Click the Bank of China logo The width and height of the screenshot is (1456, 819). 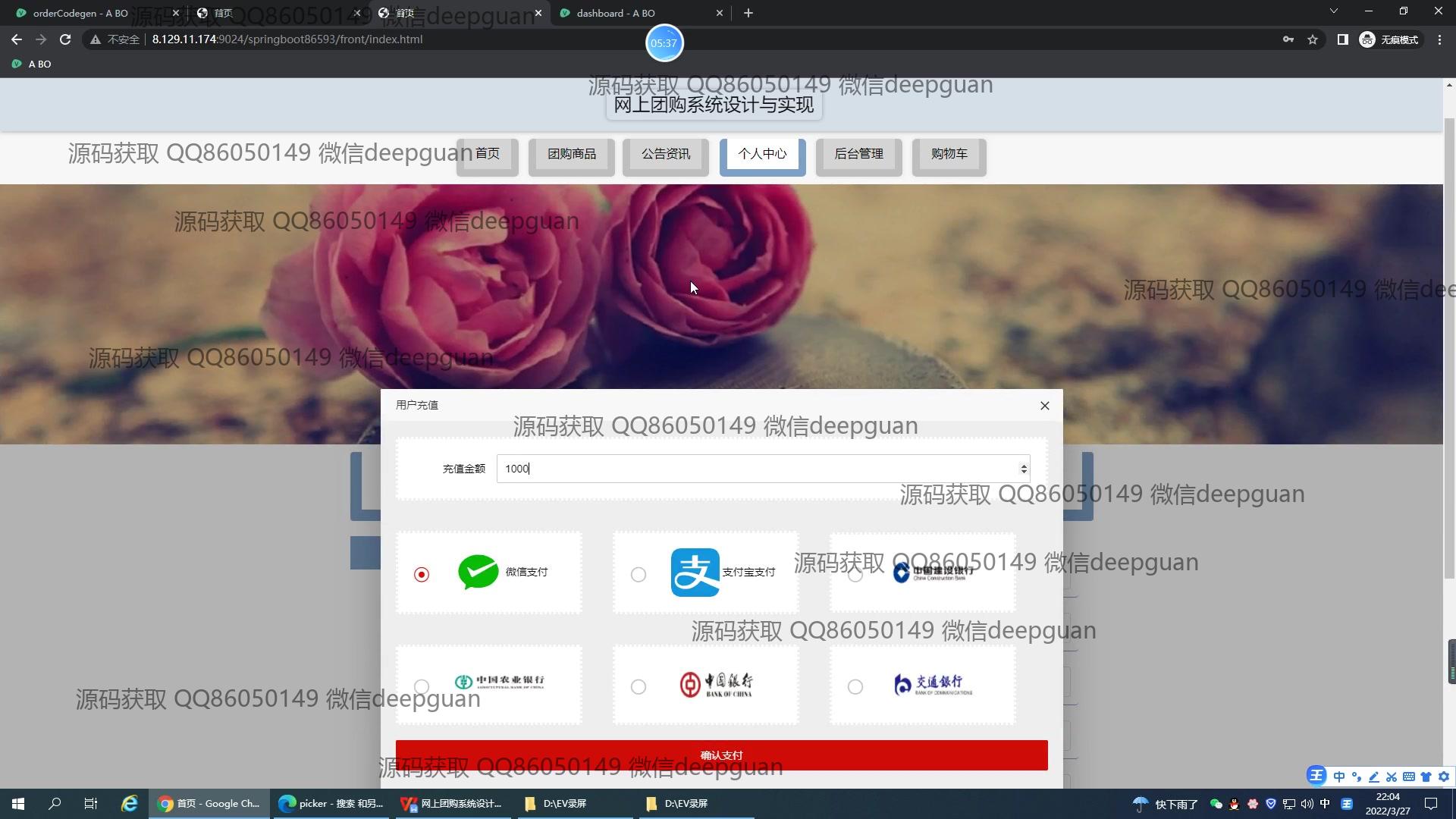716,685
